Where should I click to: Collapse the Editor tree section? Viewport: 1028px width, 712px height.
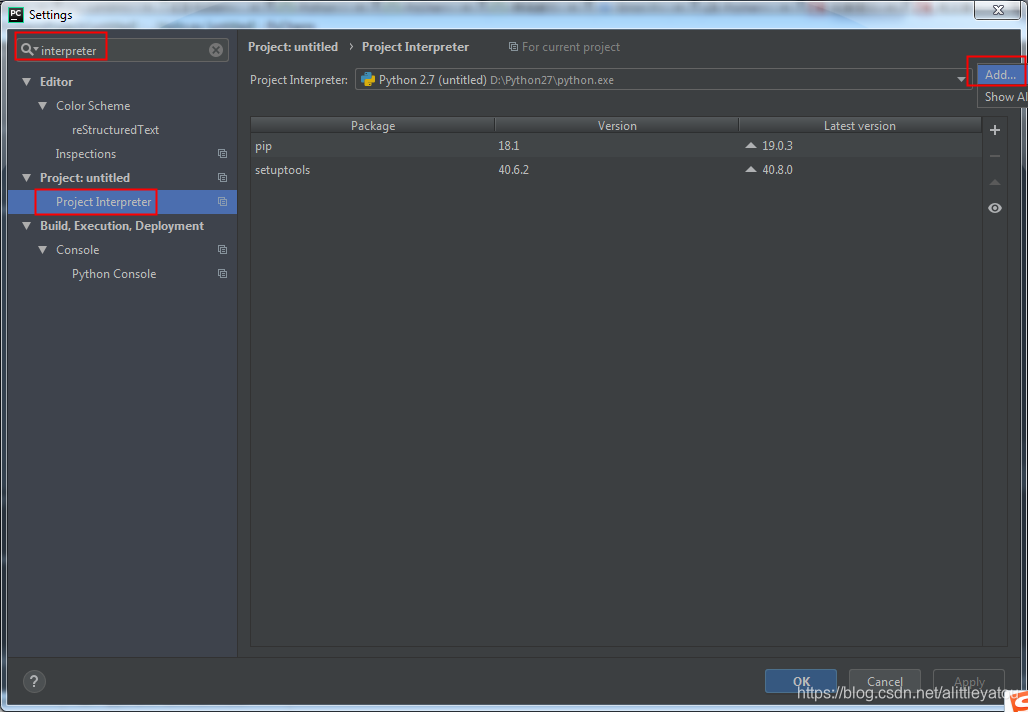click(x=26, y=82)
